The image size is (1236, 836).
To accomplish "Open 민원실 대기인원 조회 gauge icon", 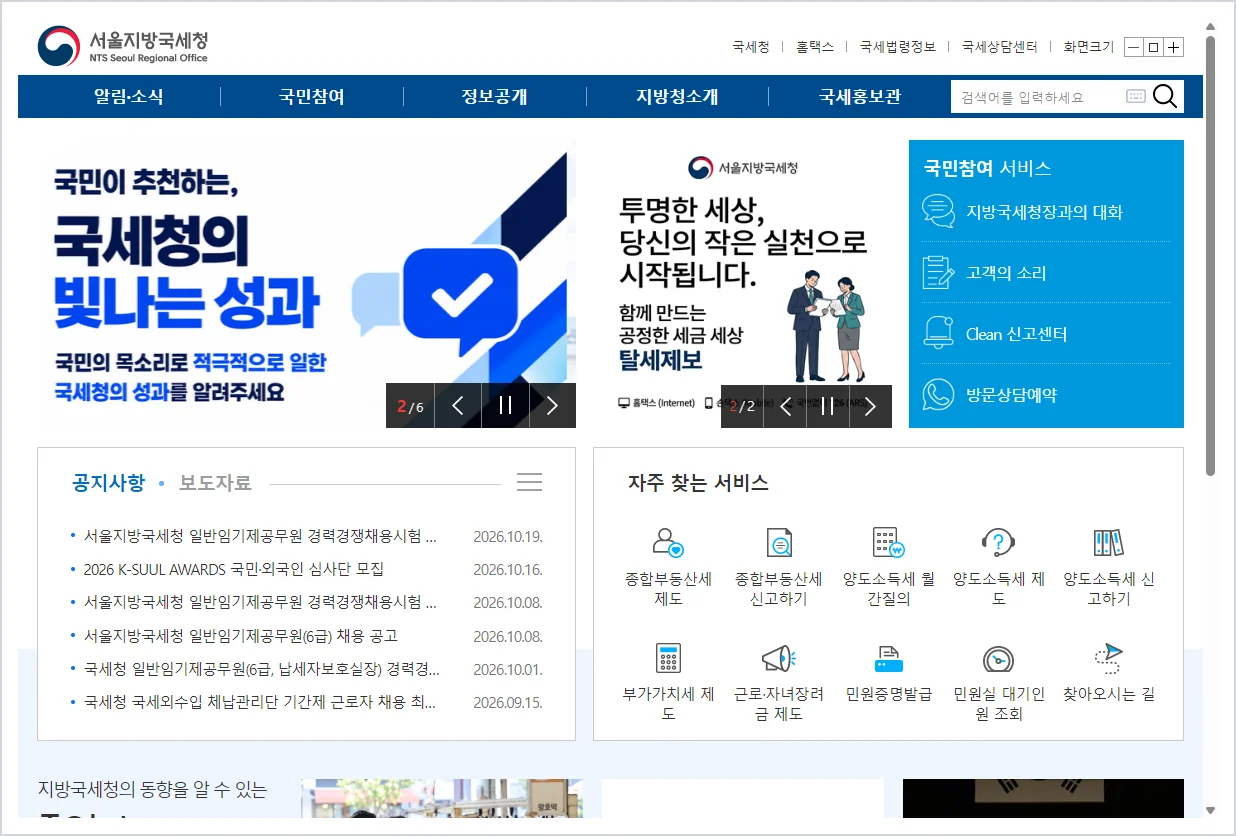I will (998, 658).
